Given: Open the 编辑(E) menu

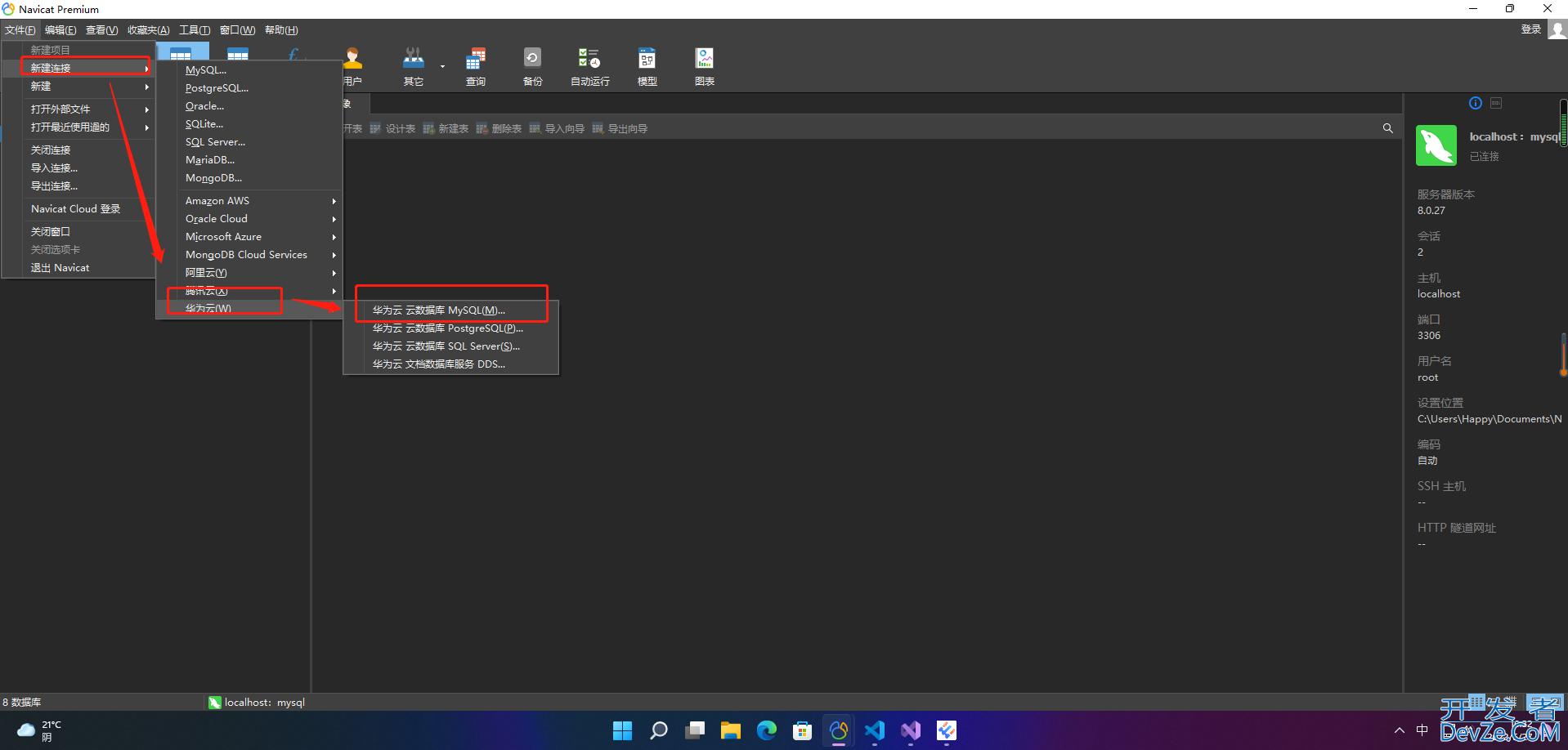Looking at the screenshot, I should click(60, 30).
